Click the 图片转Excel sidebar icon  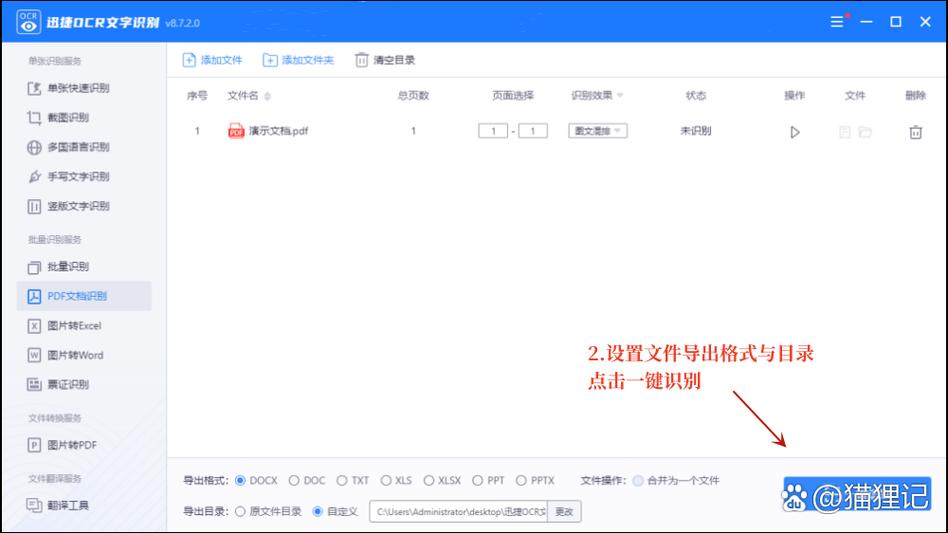(34, 326)
